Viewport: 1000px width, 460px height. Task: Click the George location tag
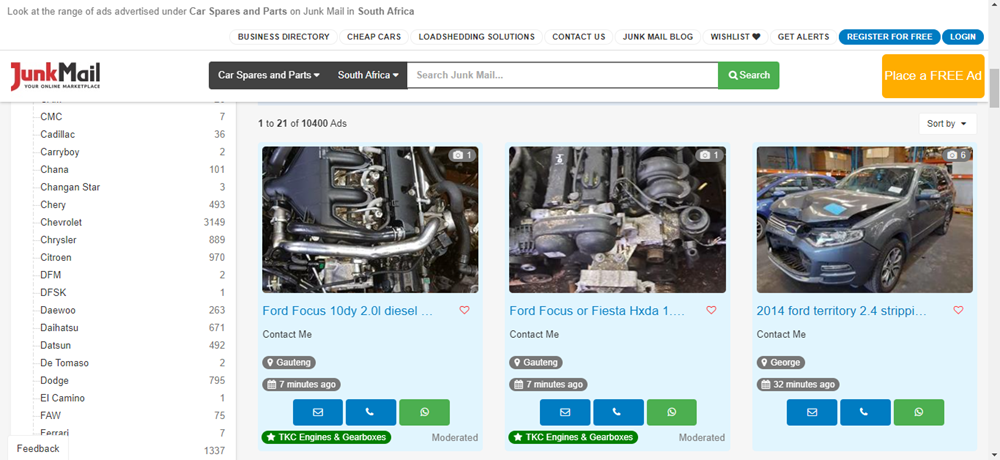781,362
